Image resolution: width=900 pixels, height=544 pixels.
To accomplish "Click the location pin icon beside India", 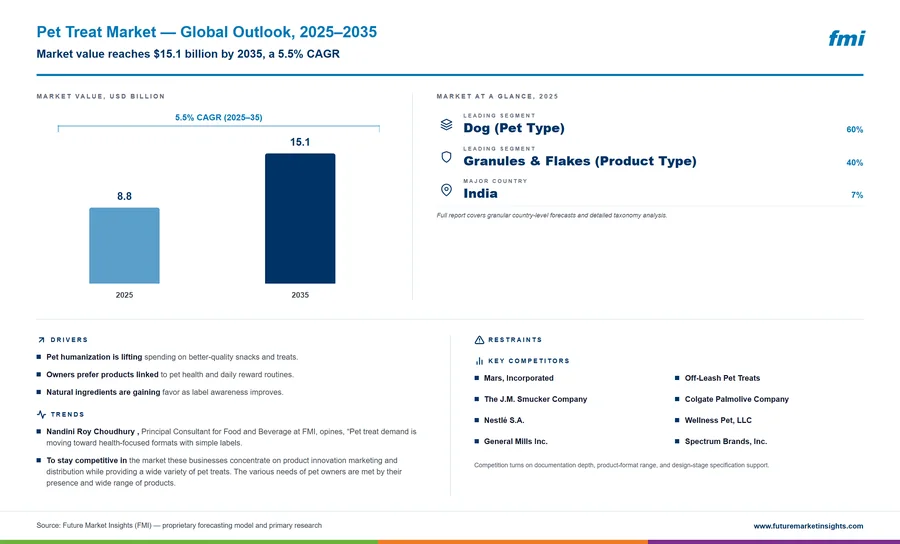I will coord(446,190).
